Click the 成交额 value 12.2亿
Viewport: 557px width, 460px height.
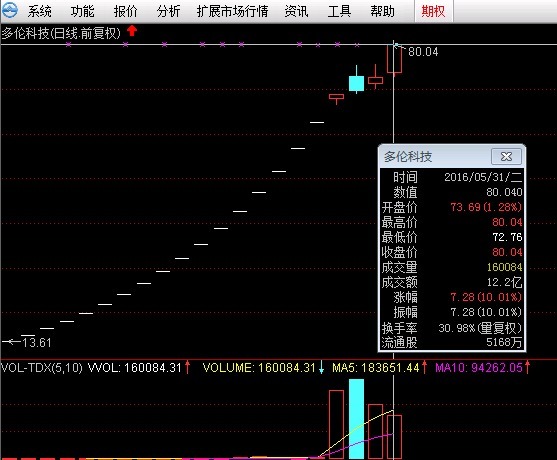coord(504,282)
